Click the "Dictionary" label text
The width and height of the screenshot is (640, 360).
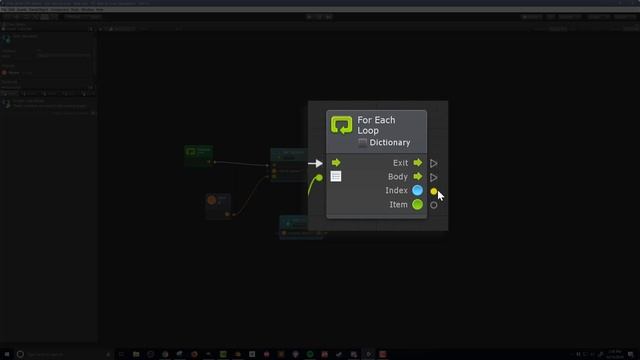[x=390, y=142]
